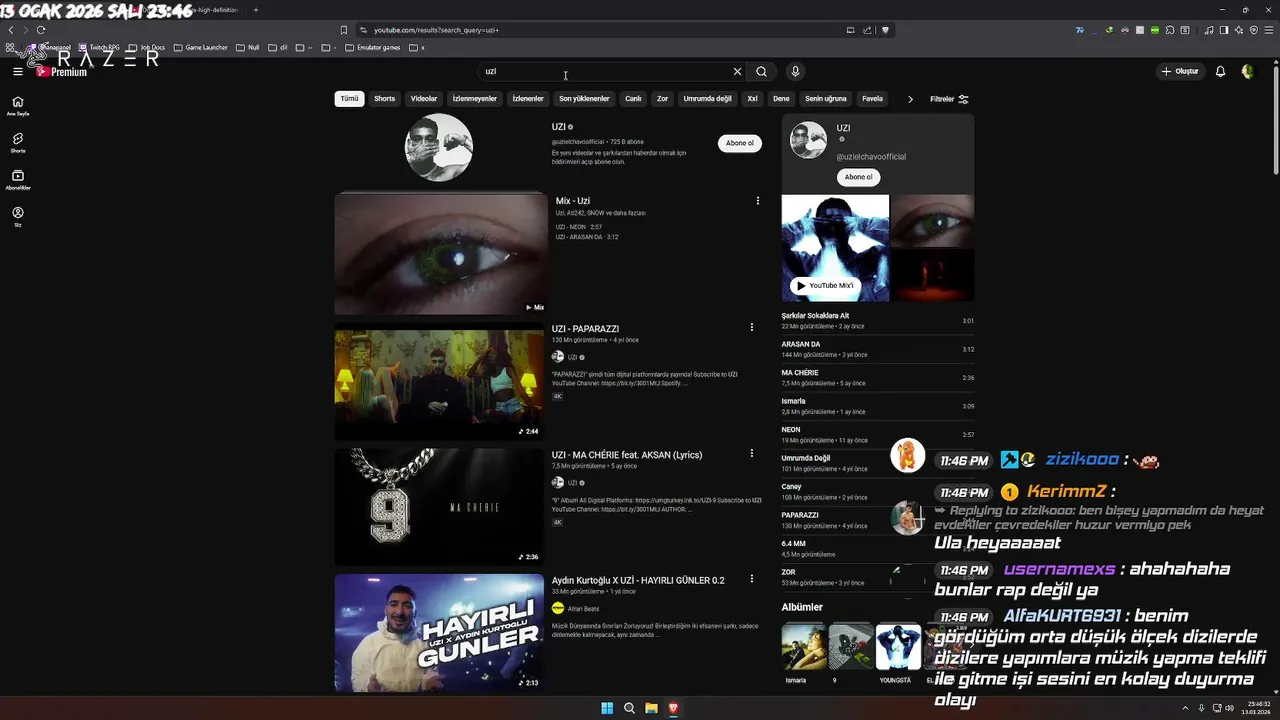This screenshot has width=1280, height=720.
Task: Open the Null bookmarks folder
Action: (248, 47)
